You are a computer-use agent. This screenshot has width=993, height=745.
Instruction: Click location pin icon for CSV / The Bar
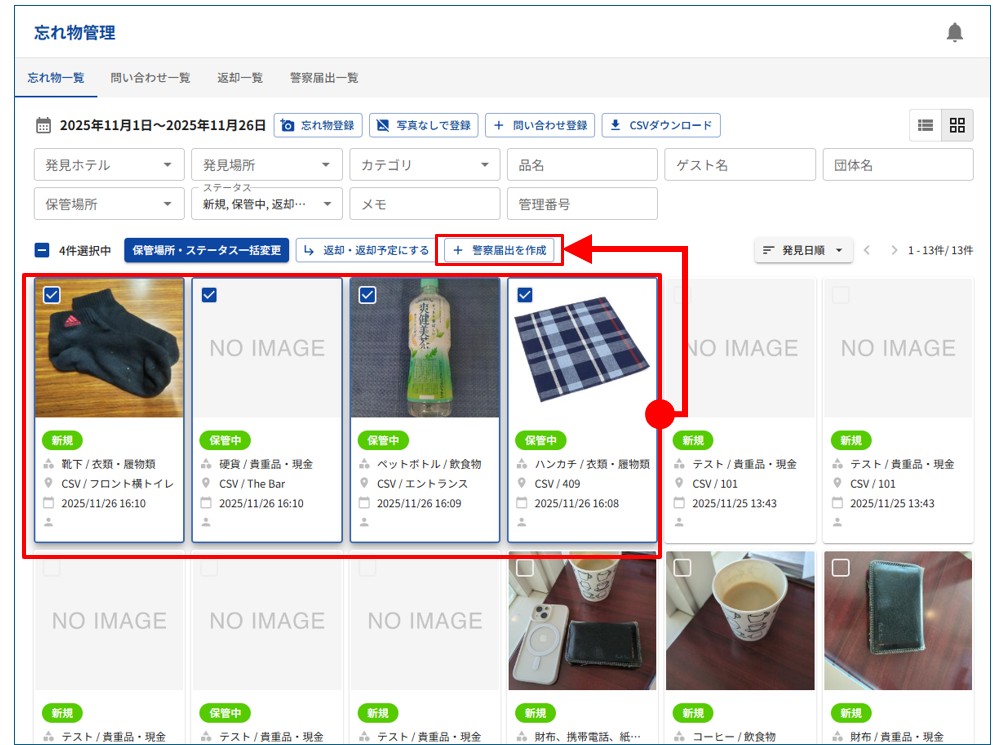point(206,483)
